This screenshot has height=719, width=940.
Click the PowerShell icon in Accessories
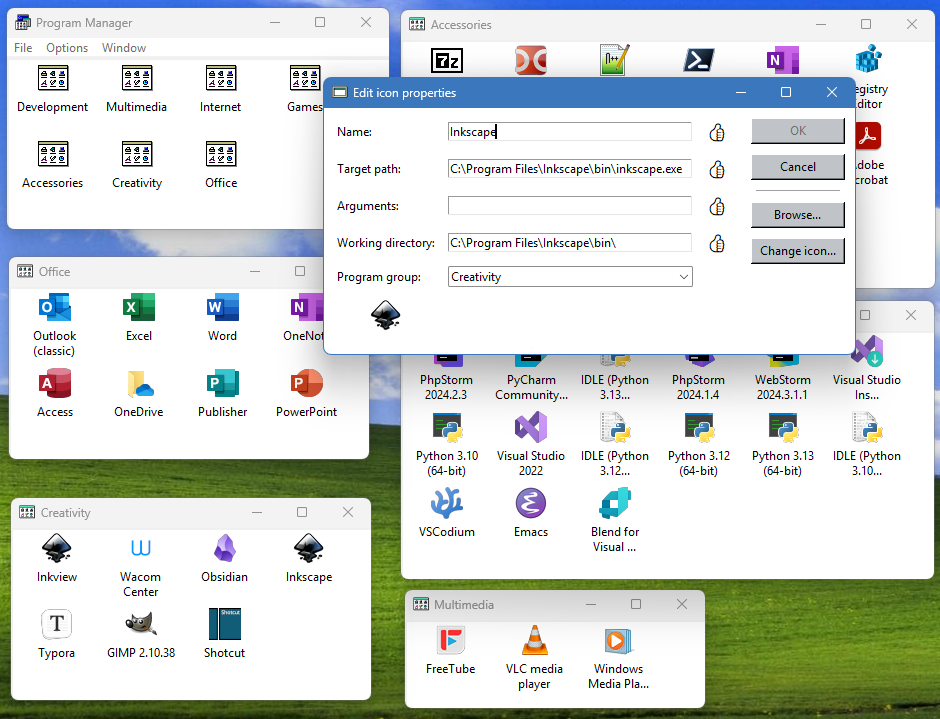click(x=697, y=60)
